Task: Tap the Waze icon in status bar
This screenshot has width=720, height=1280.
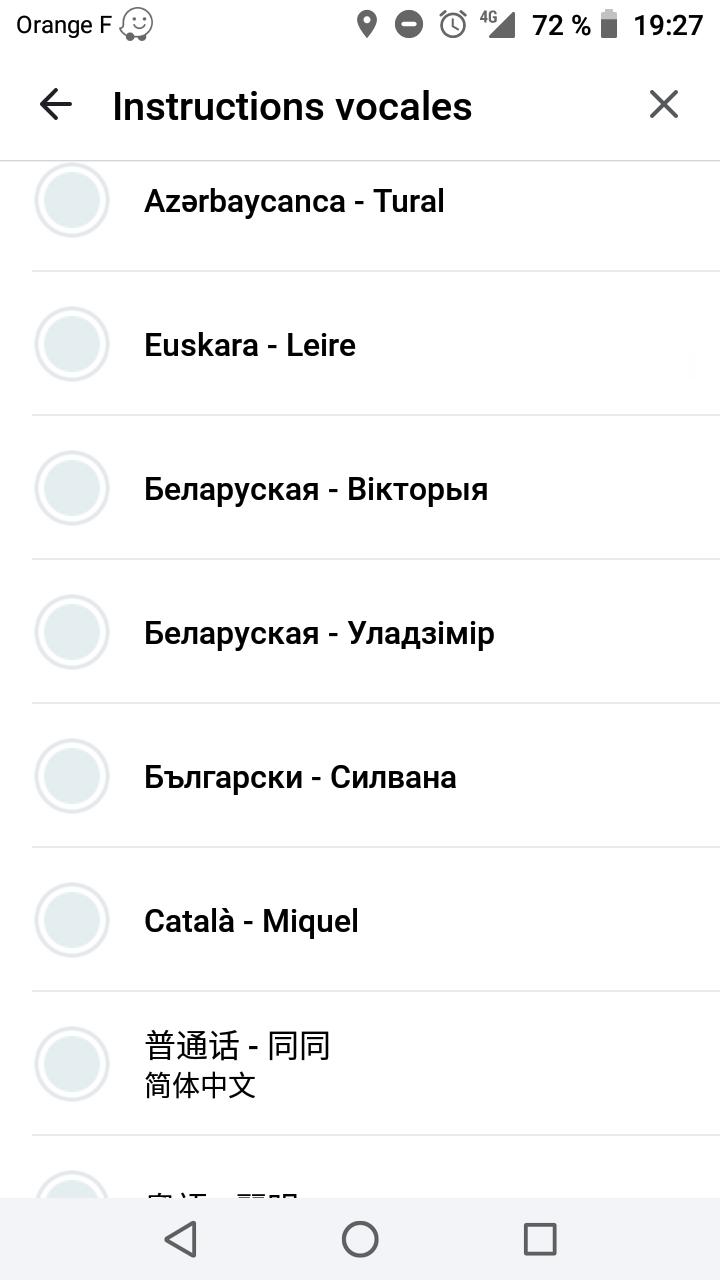Action: [x=136, y=25]
